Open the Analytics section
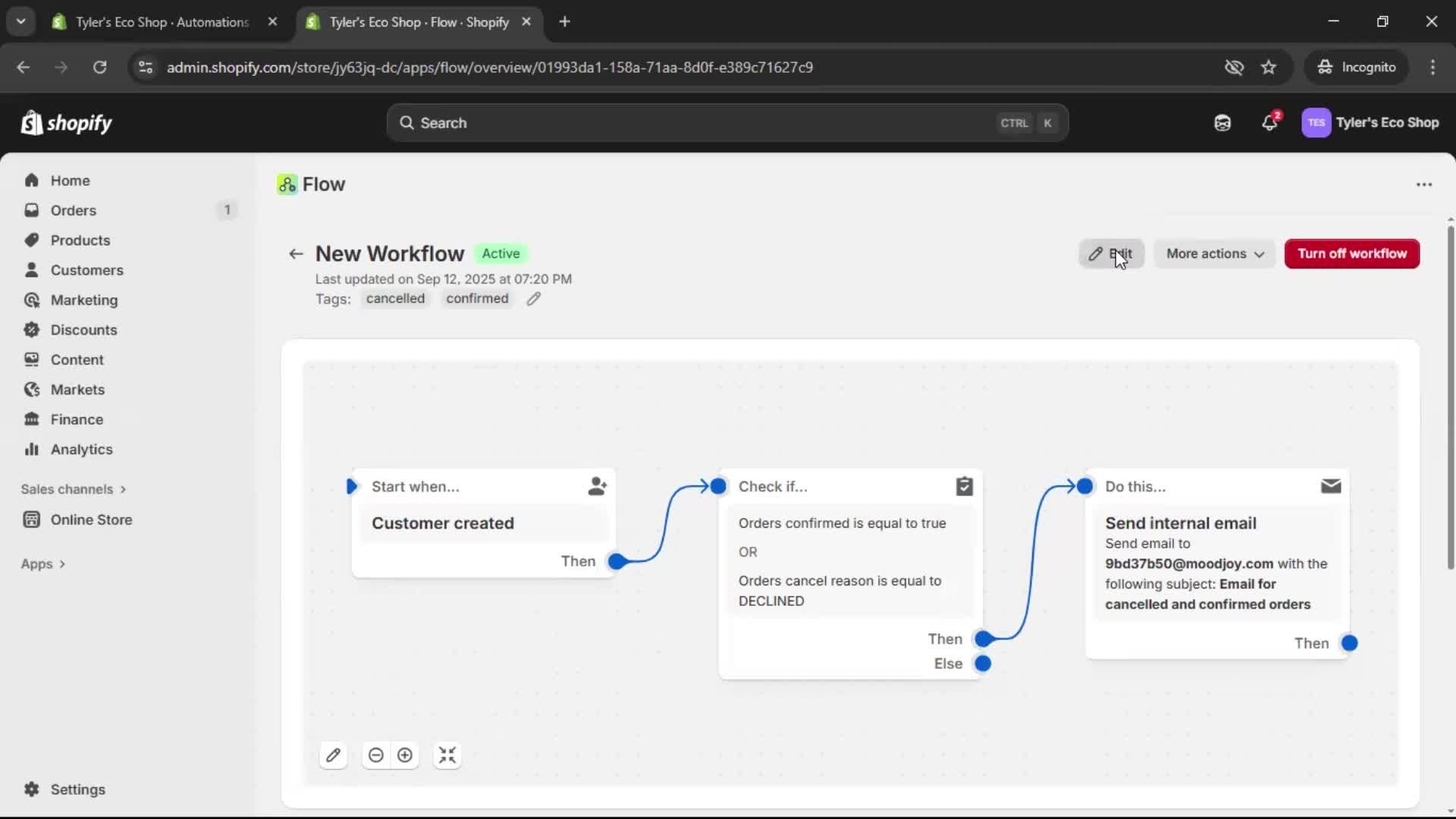The width and height of the screenshot is (1456, 819). coord(79,449)
